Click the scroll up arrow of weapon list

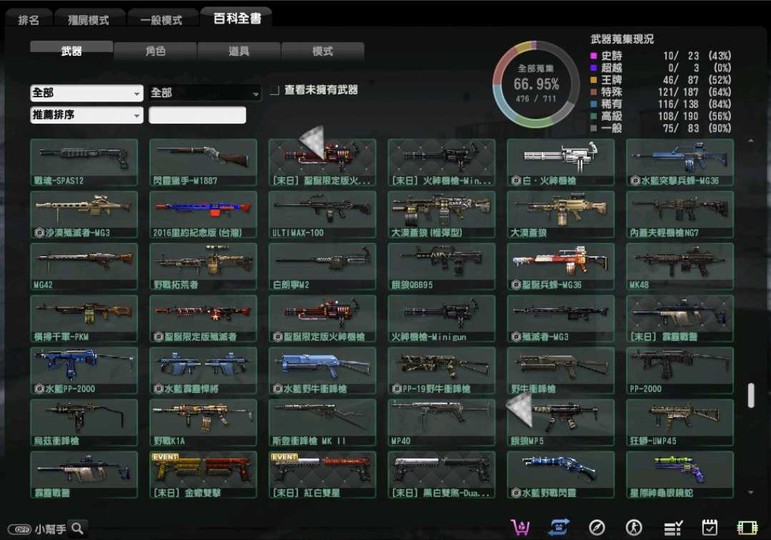tap(751, 141)
